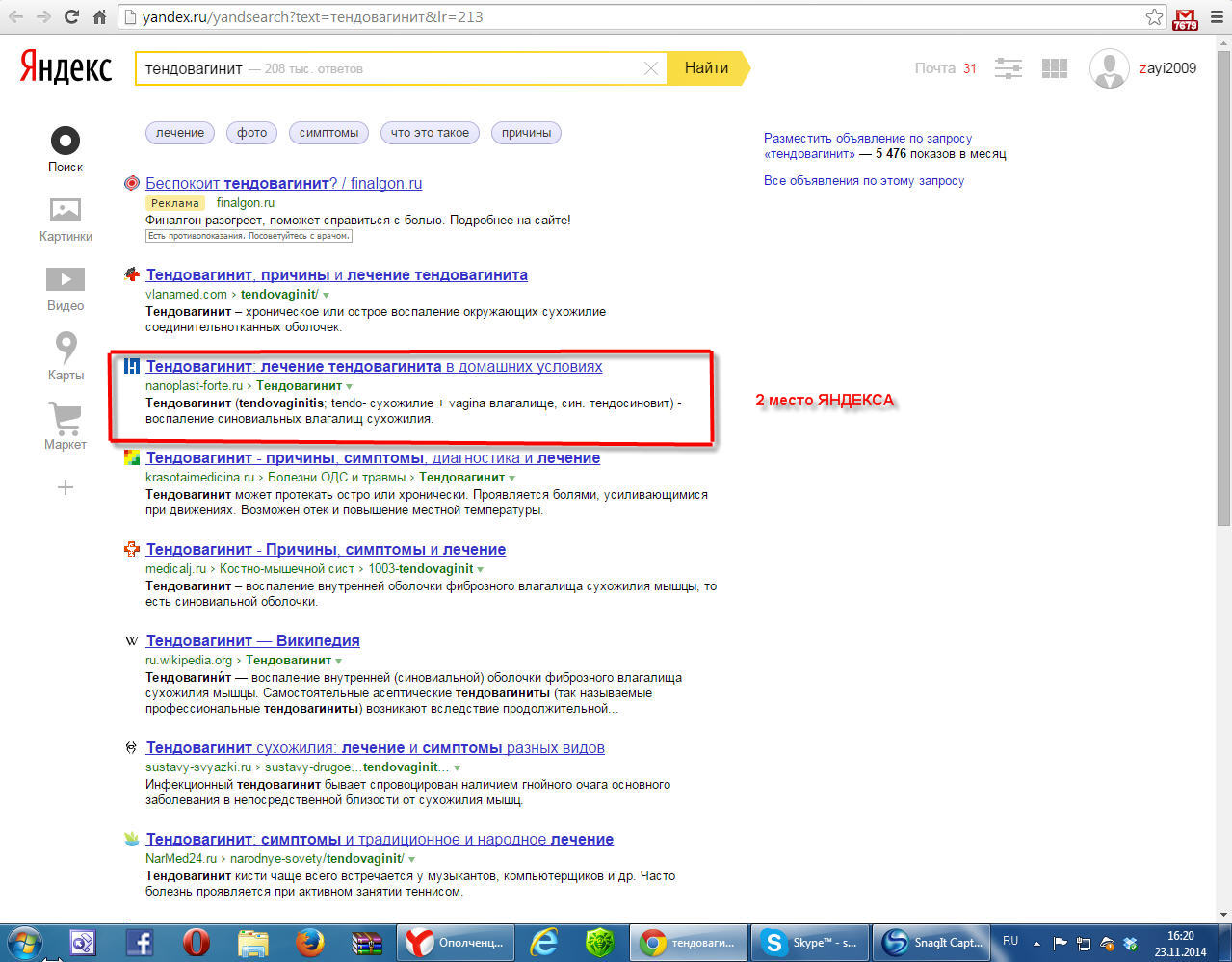This screenshot has height=962, width=1232.
Task: Click the browser address bar URL
Action: pyautogui.click(x=313, y=17)
